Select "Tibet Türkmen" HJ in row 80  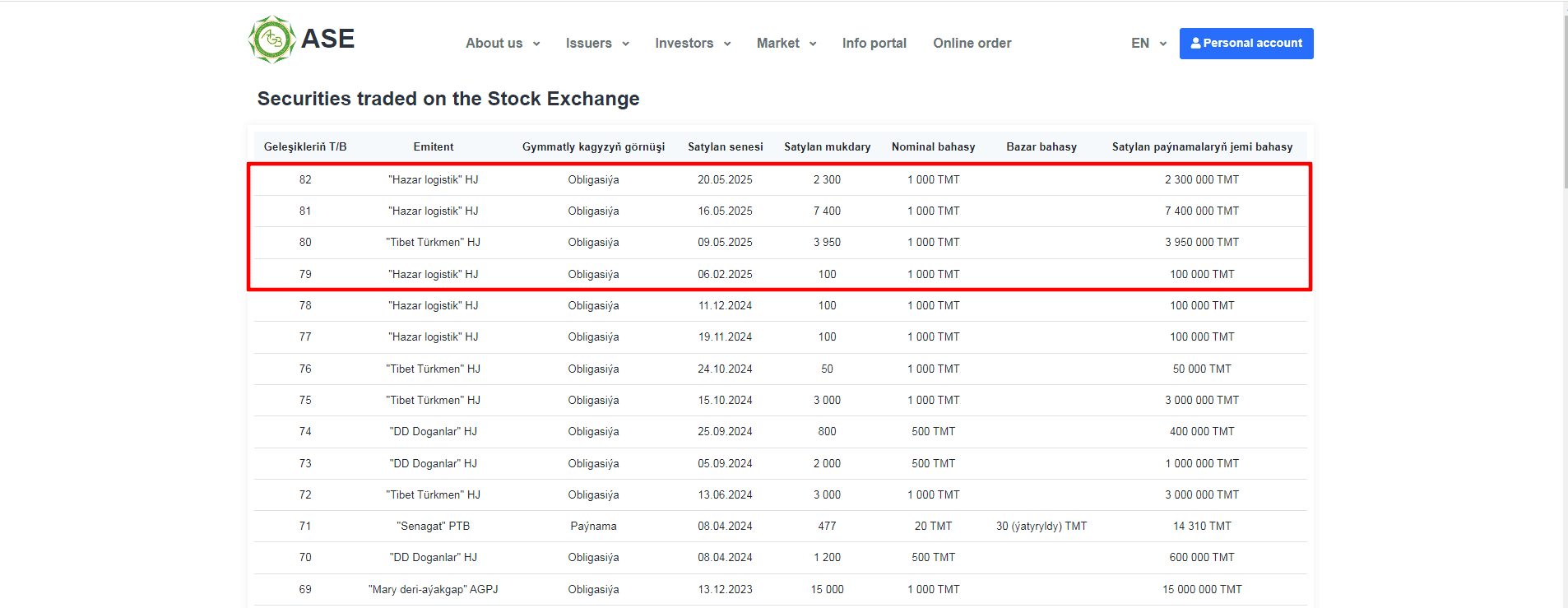[434, 242]
